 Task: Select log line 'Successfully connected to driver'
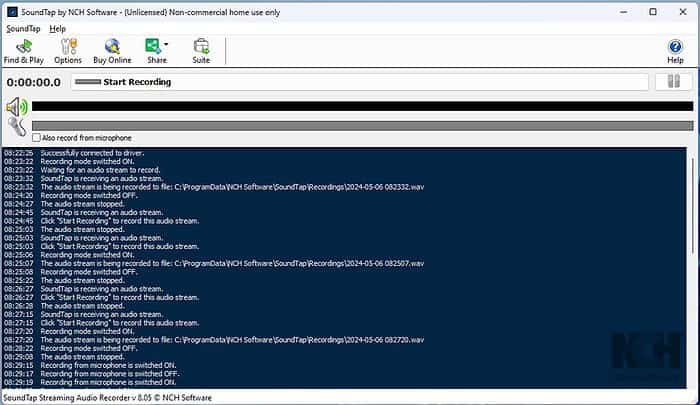coord(92,153)
